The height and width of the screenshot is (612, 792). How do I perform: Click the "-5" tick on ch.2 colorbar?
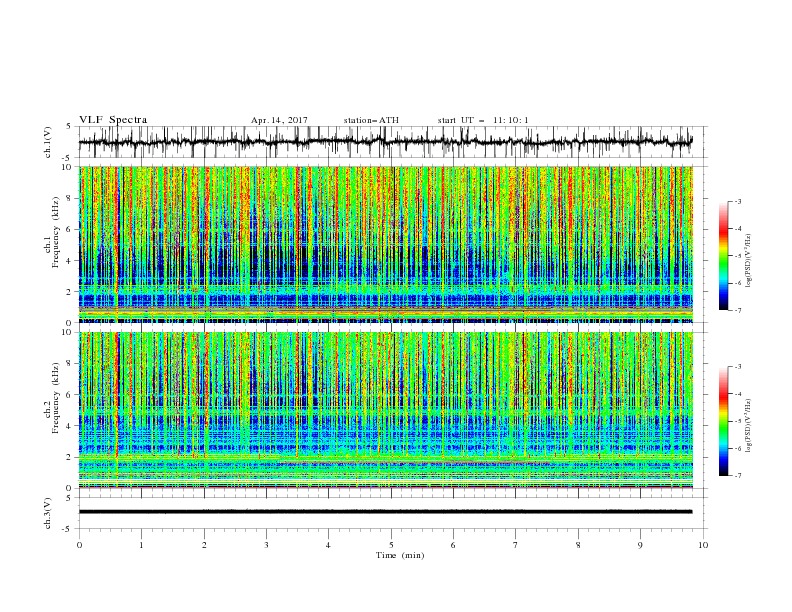[x=737, y=421]
